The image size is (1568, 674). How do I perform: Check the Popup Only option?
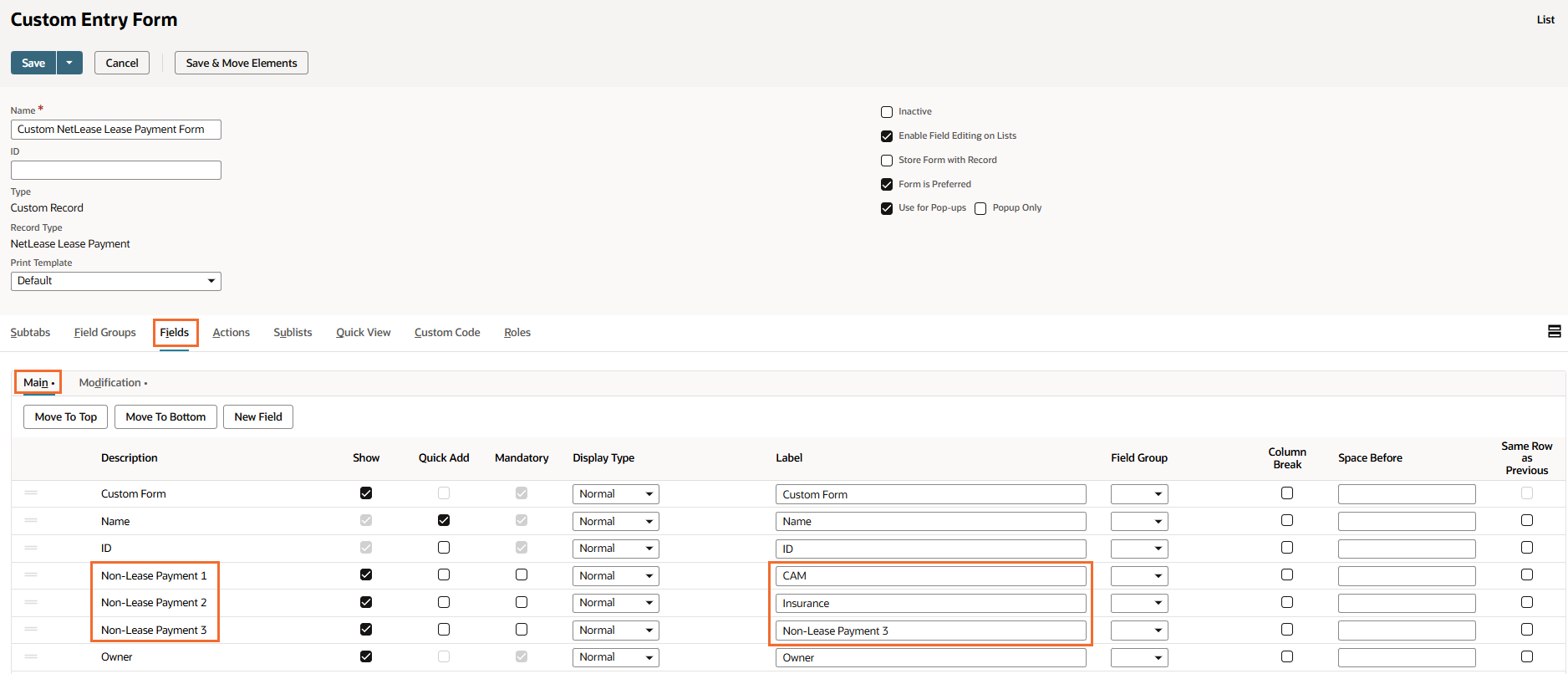[980, 208]
